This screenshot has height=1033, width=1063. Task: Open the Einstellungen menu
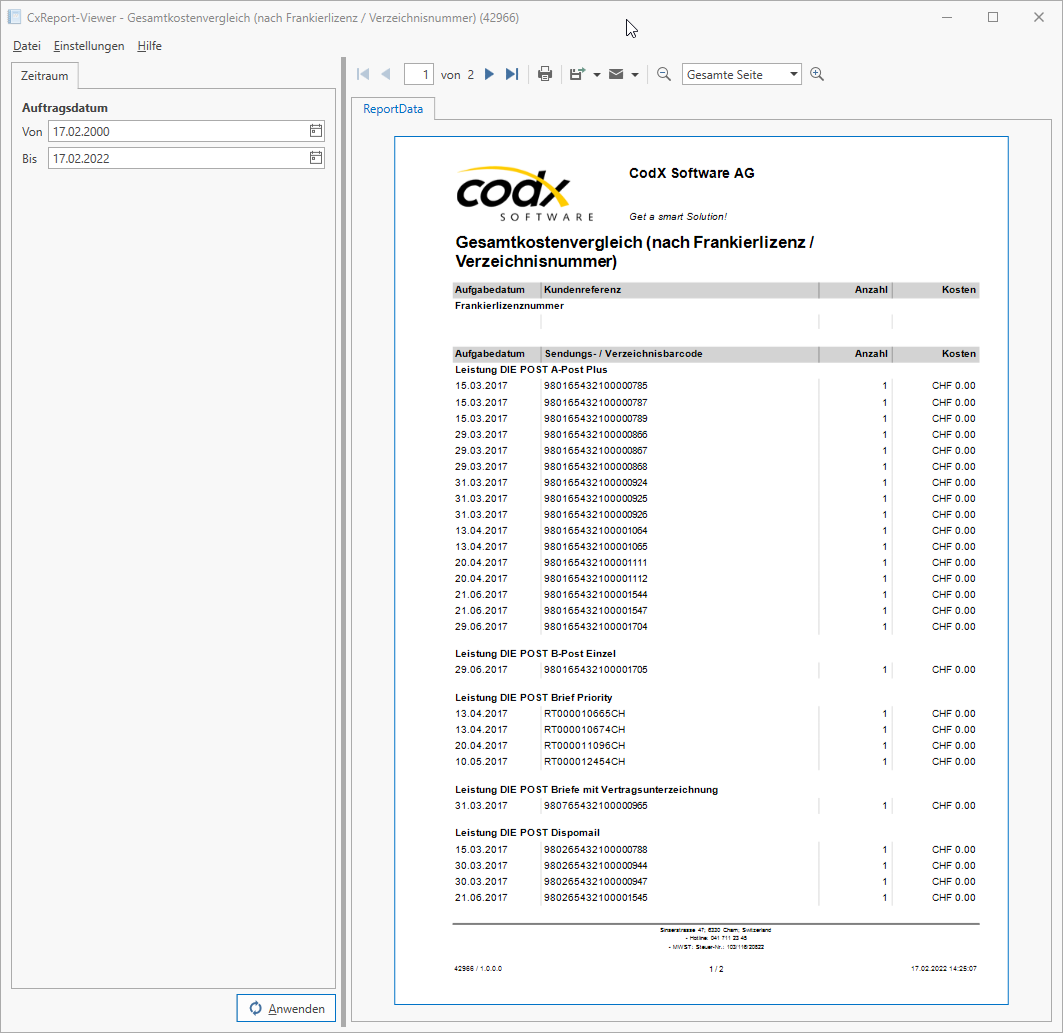(x=89, y=46)
